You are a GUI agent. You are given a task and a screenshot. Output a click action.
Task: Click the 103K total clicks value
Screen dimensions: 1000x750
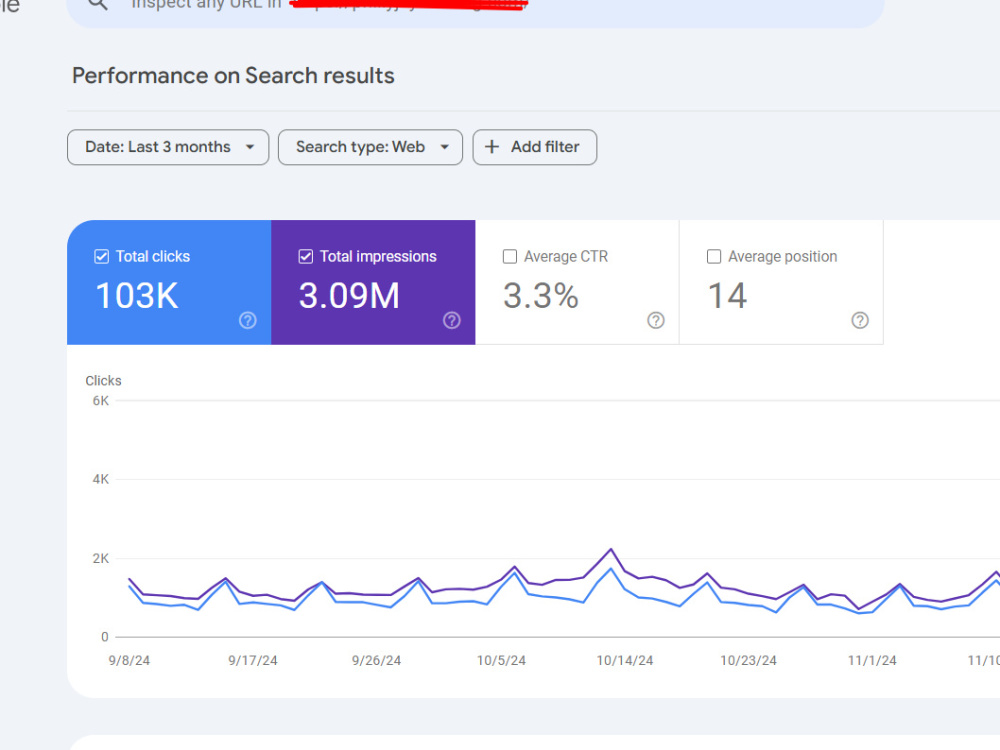(x=136, y=296)
